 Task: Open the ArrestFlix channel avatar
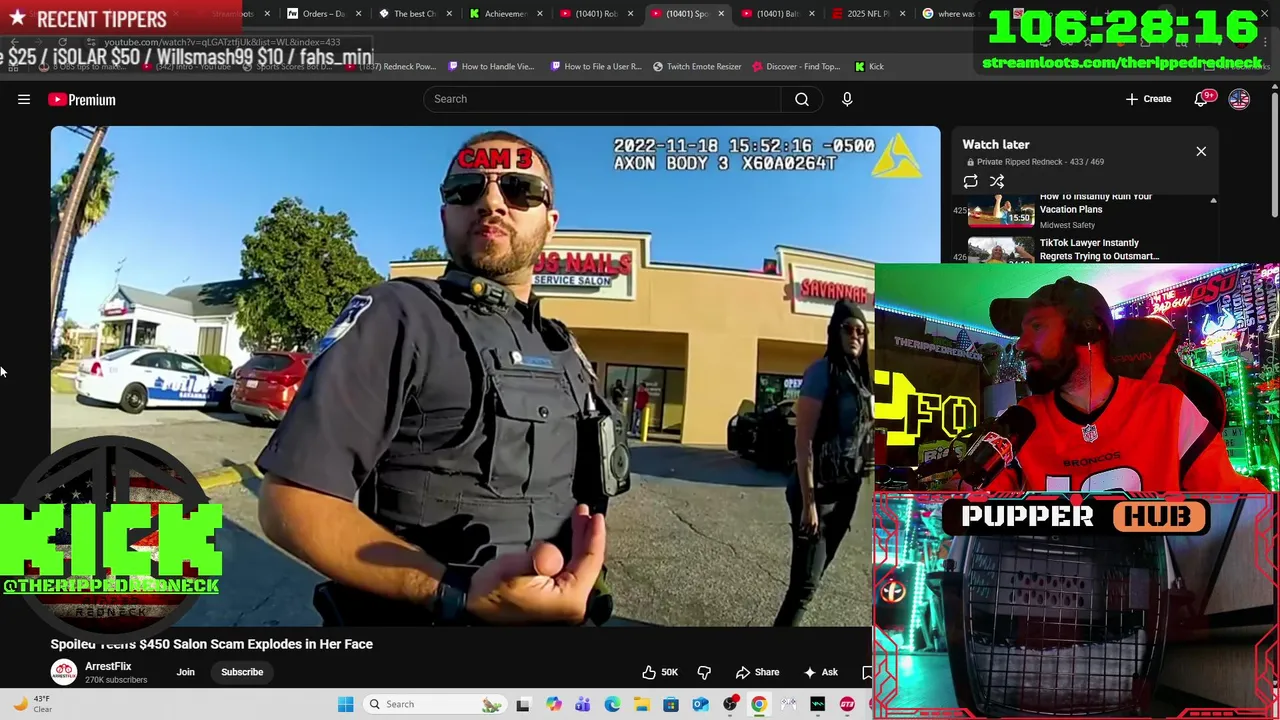[x=64, y=672]
